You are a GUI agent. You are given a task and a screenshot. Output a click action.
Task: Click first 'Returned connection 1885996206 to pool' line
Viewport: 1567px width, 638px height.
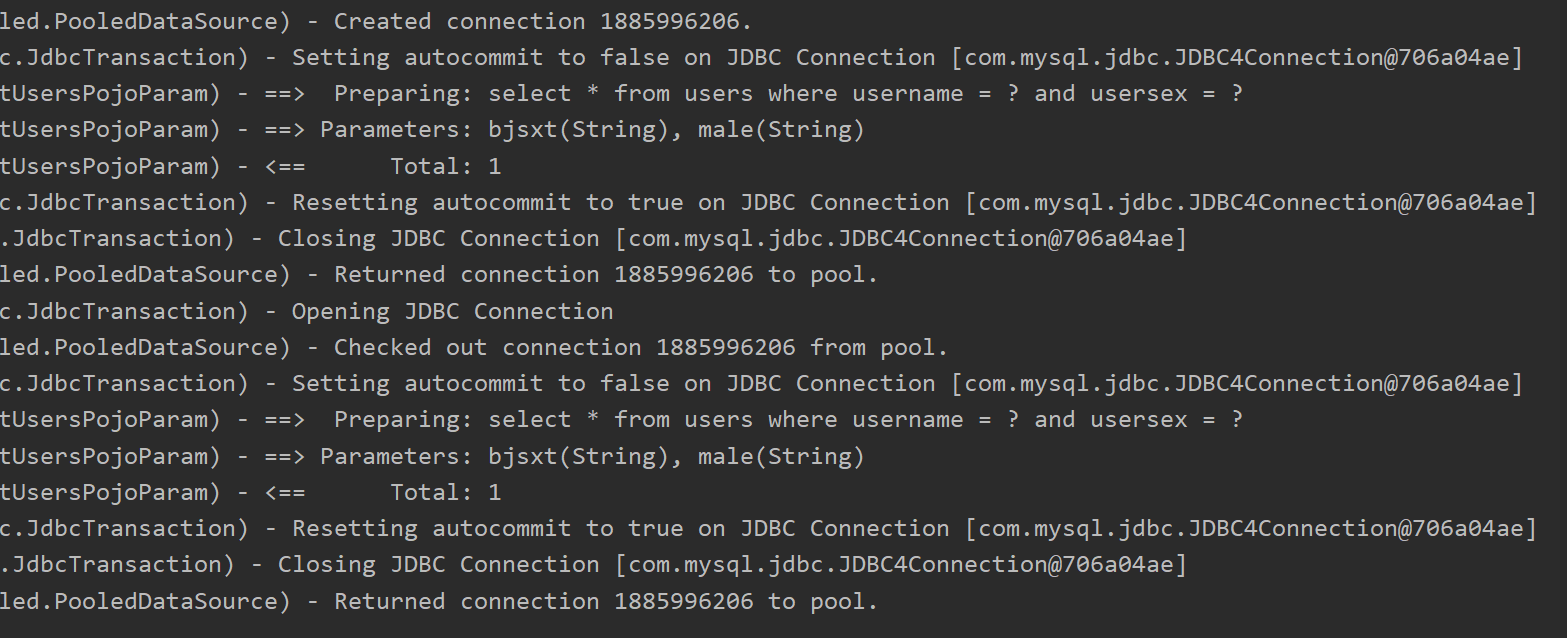(439, 274)
